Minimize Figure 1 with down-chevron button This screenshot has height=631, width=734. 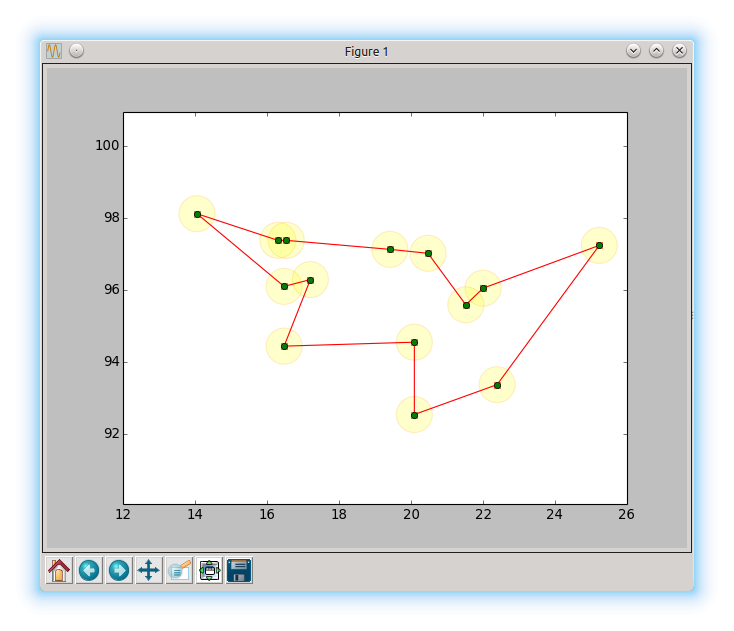point(633,50)
